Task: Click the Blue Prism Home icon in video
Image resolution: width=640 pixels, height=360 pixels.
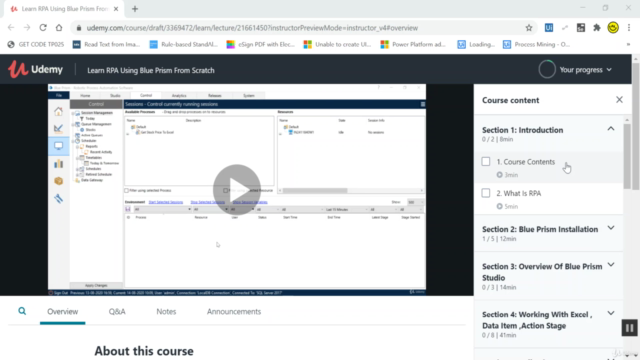Action: (x=58, y=111)
